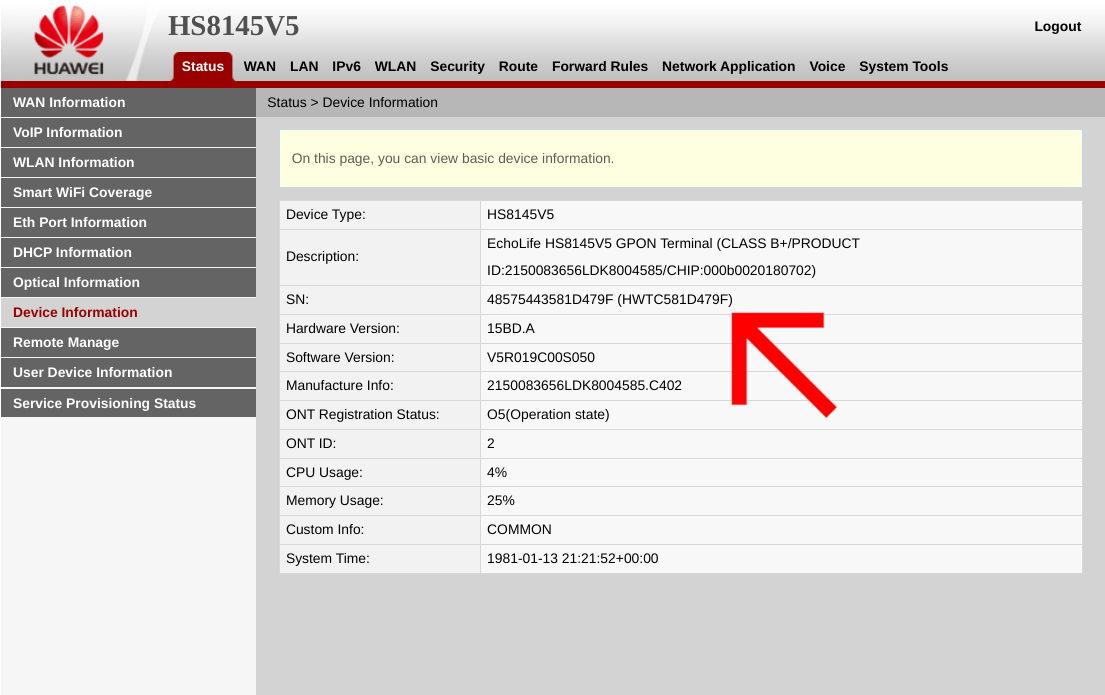Screen dimensions: 1105x695
Task: Click the SN: label
Action: 297,300
